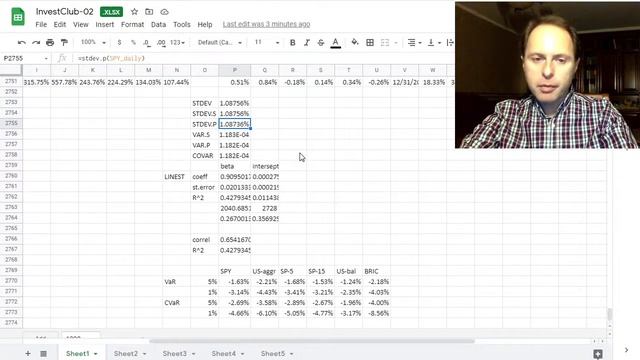Viewport: 640px width, 360px height.
Task: Add a new sheet with plus button
Action: 28,353
